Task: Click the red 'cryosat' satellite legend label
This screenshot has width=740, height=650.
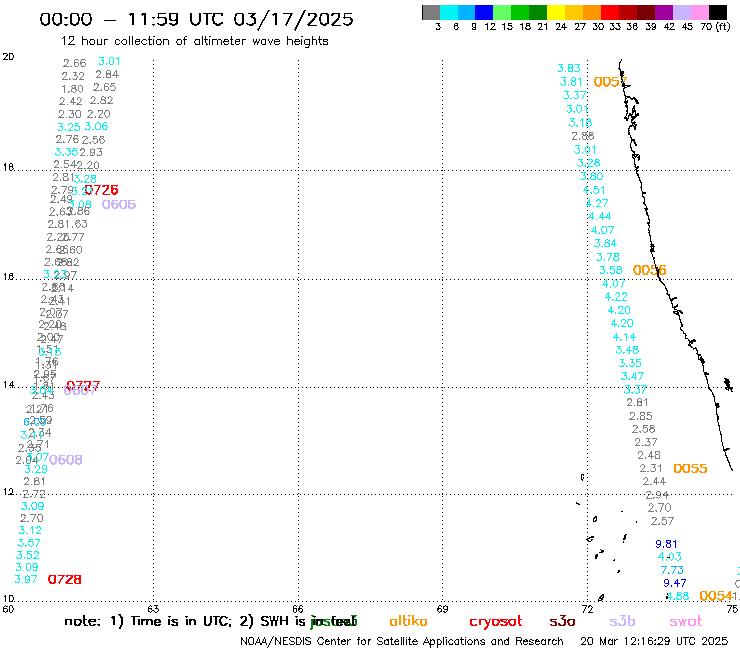Action: [x=496, y=621]
